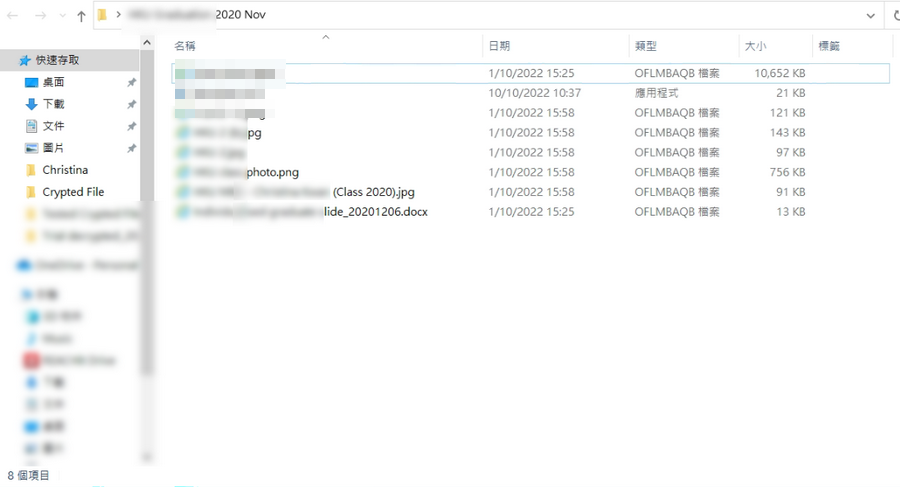900x487 pixels.
Task: Click the Forward navigation arrow
Action: click(40, 16)
